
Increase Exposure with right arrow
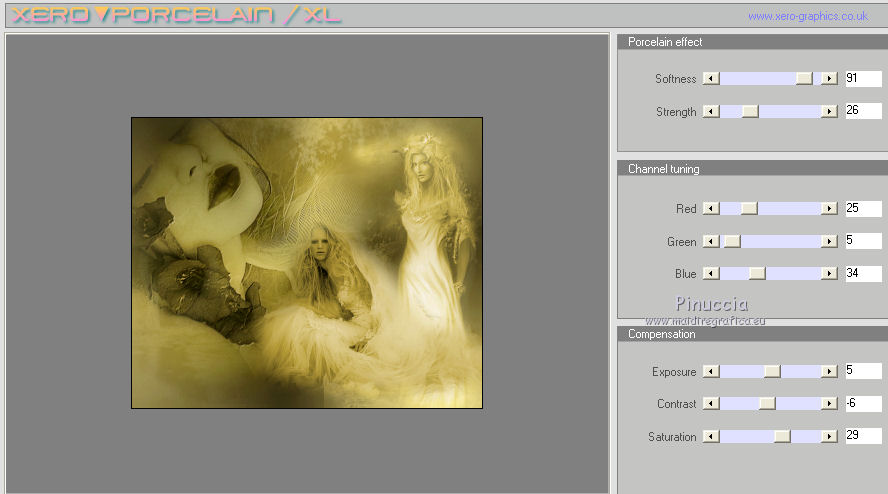[829, 371]
